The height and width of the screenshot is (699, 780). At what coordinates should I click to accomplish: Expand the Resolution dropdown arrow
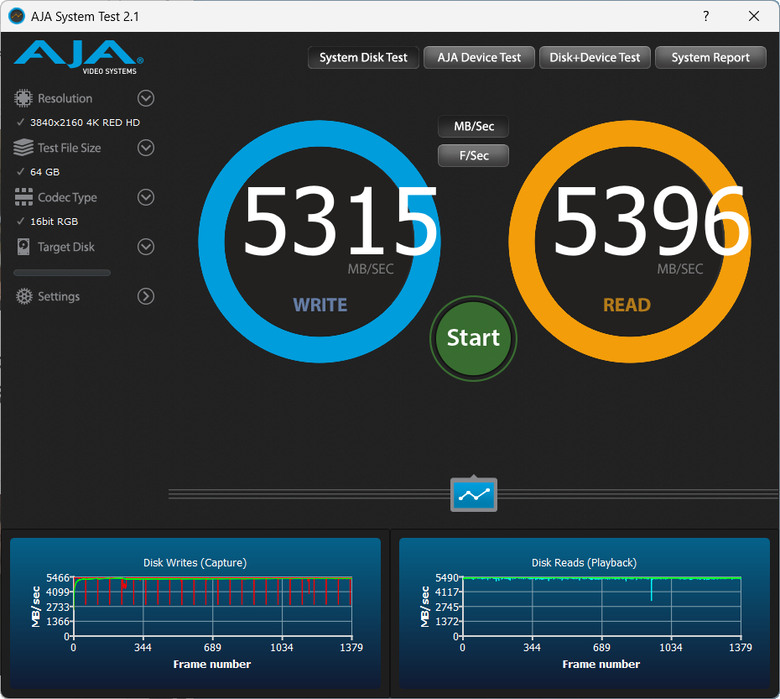[146, 98]
